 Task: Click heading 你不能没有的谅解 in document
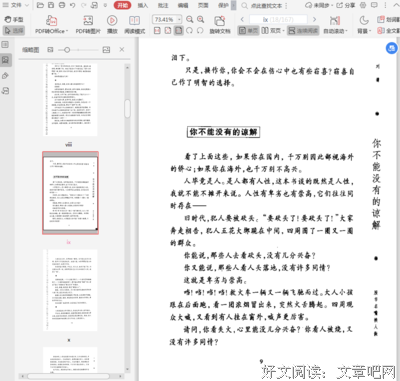click(223, 132)
